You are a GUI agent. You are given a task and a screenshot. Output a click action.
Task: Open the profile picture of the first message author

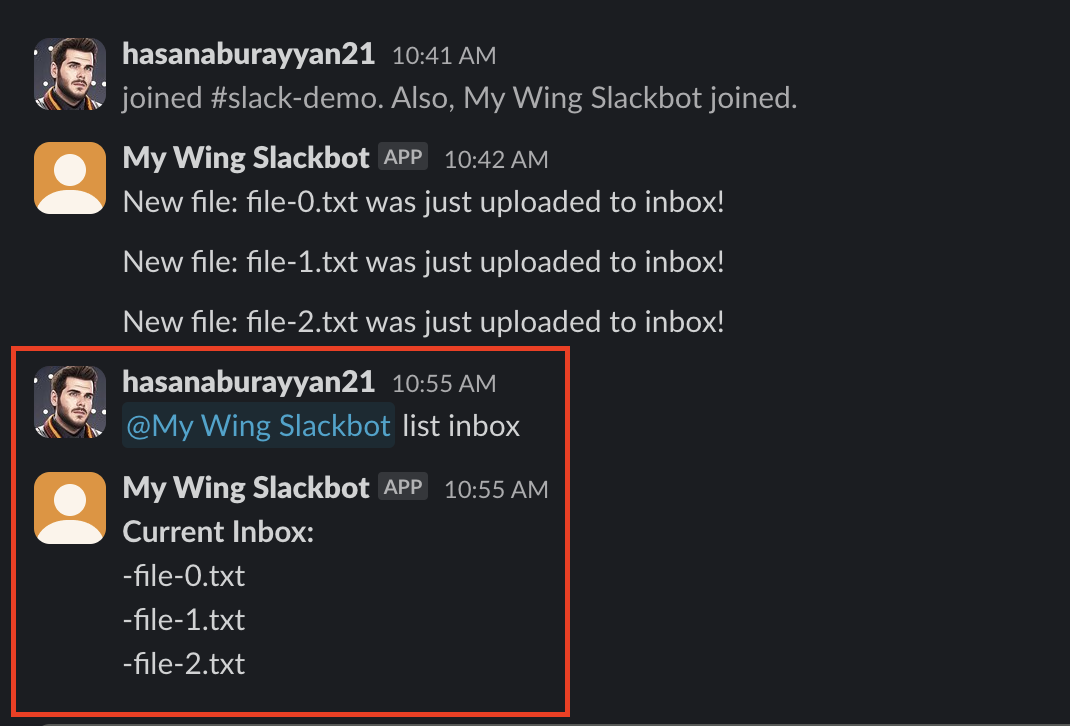(69, 73)
